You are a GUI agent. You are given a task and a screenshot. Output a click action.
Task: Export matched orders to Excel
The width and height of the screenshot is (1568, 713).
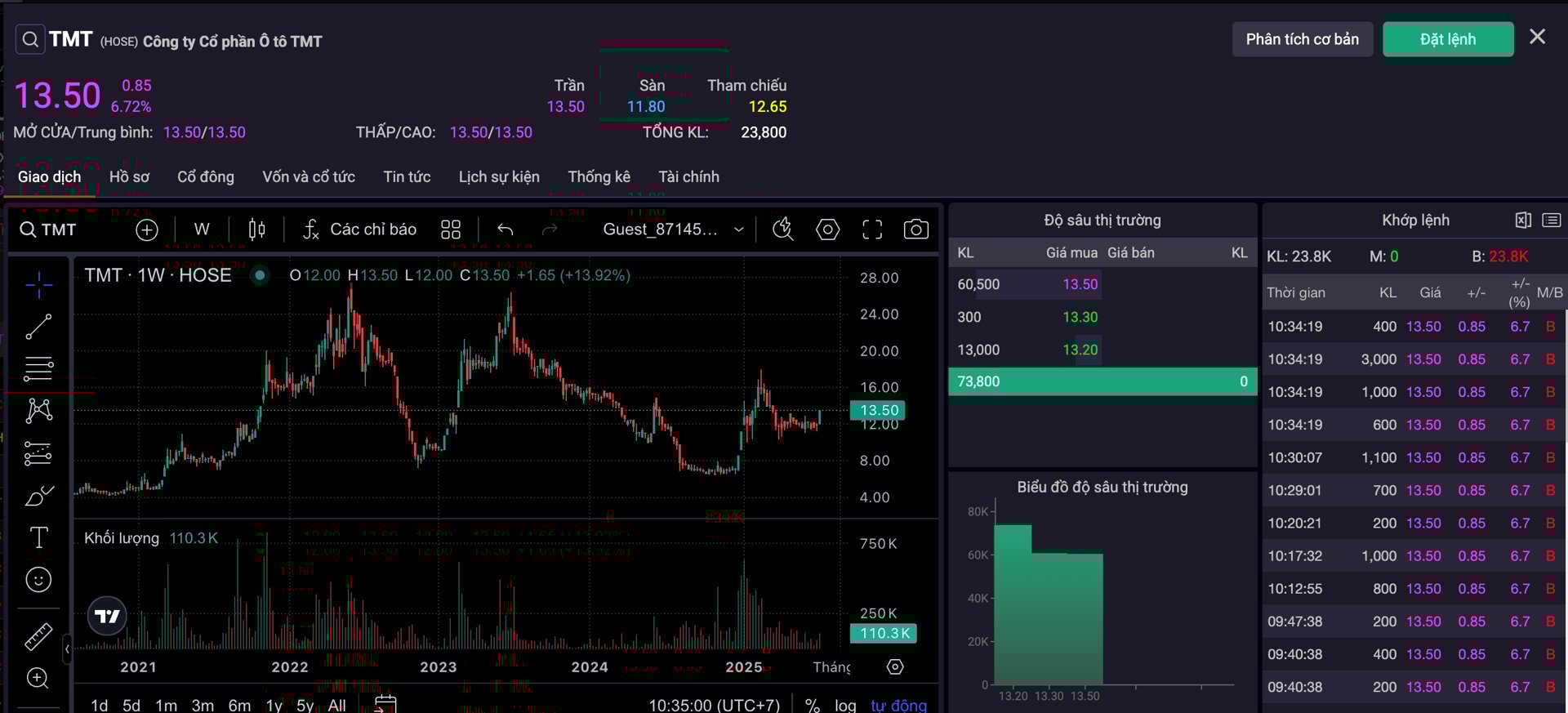[1522, 221]
